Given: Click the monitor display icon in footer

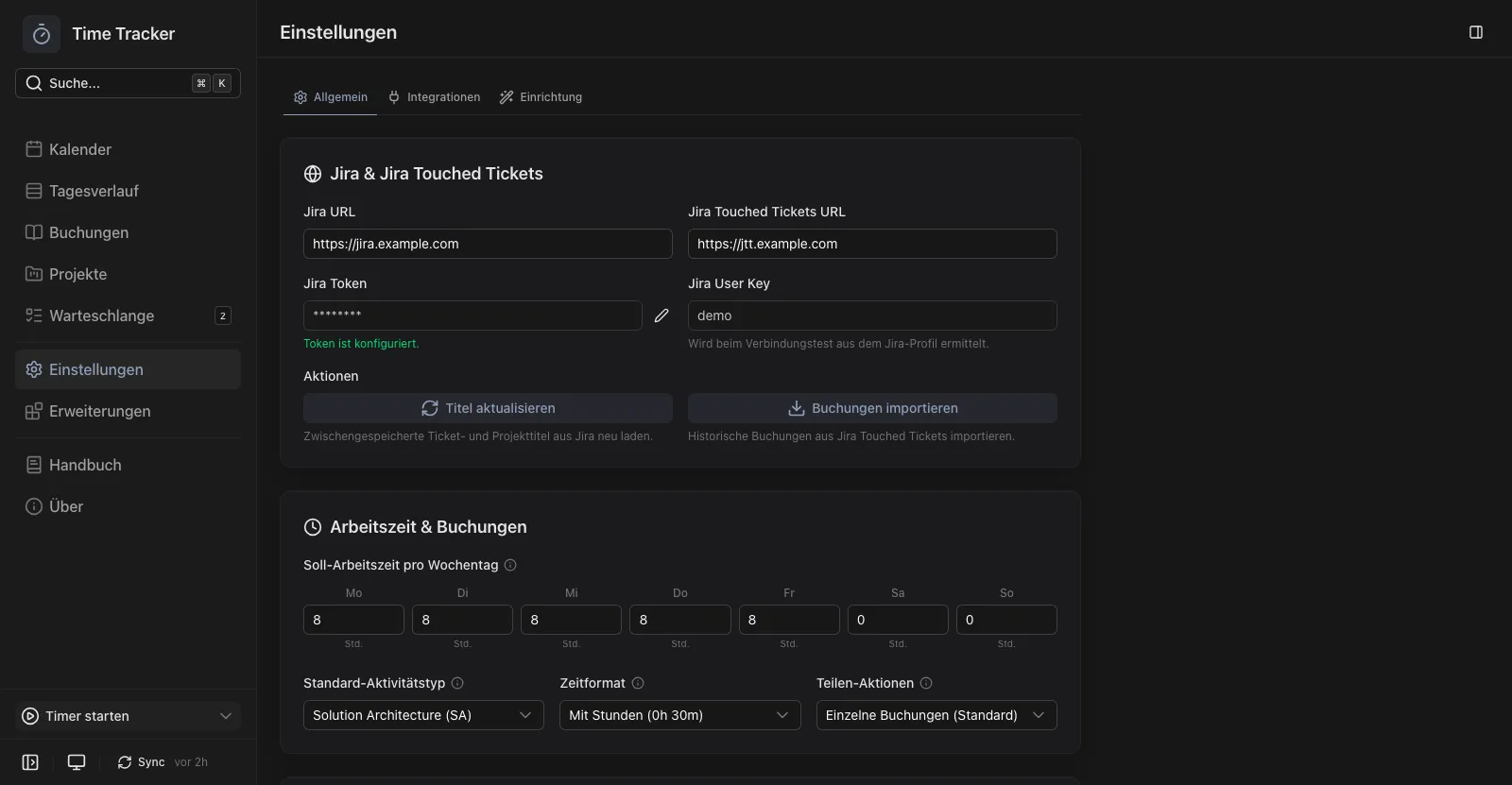Looking at the screenshot, I should click(x=77, y=762).
